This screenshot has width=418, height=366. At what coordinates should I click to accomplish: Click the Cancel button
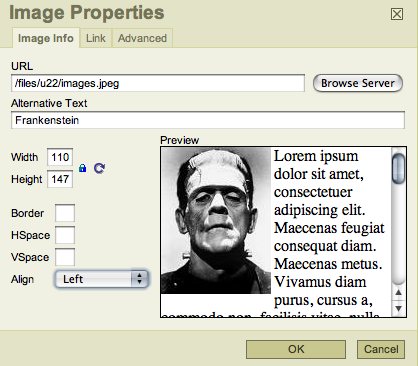(381, 349)
